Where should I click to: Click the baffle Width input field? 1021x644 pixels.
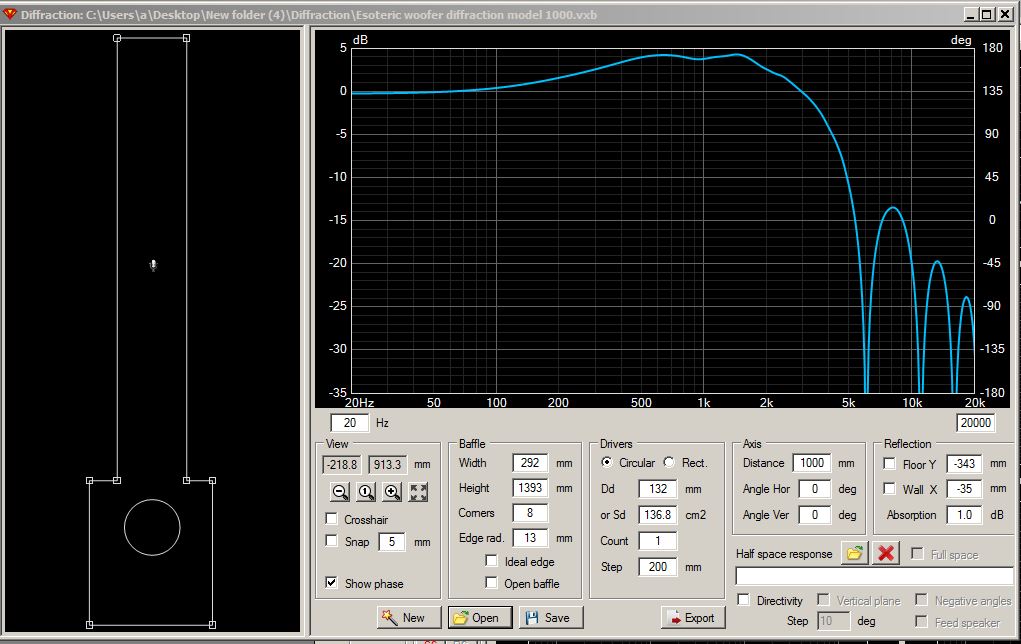pyautogui.click(x=530, y=463)
